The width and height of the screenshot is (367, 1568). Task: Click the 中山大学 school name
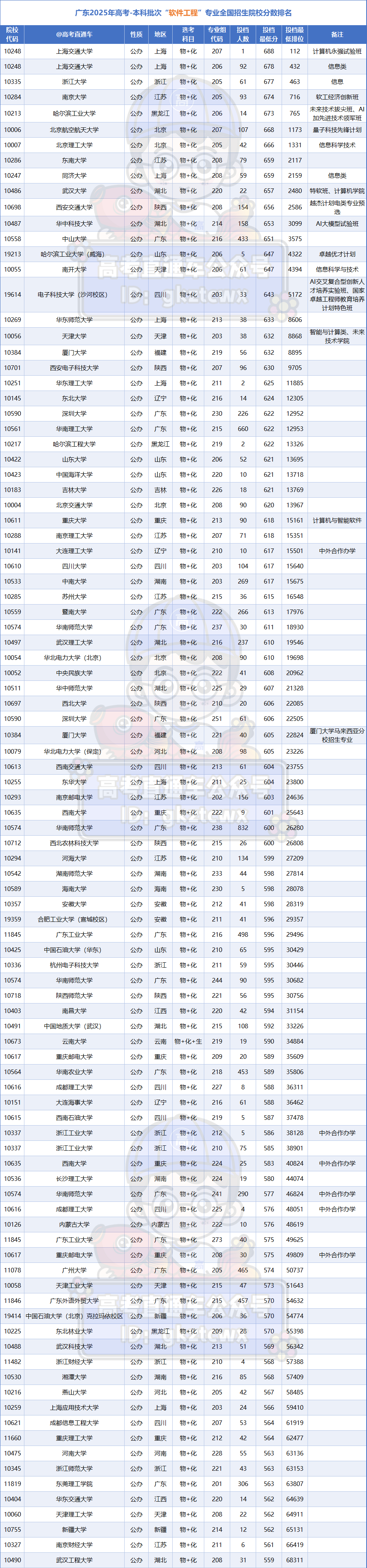[74, 239]
